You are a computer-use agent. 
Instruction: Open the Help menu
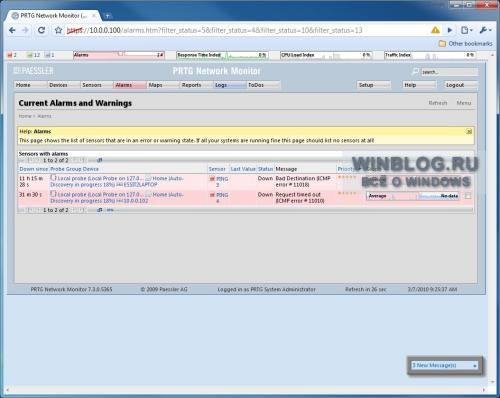click(419, 85)
